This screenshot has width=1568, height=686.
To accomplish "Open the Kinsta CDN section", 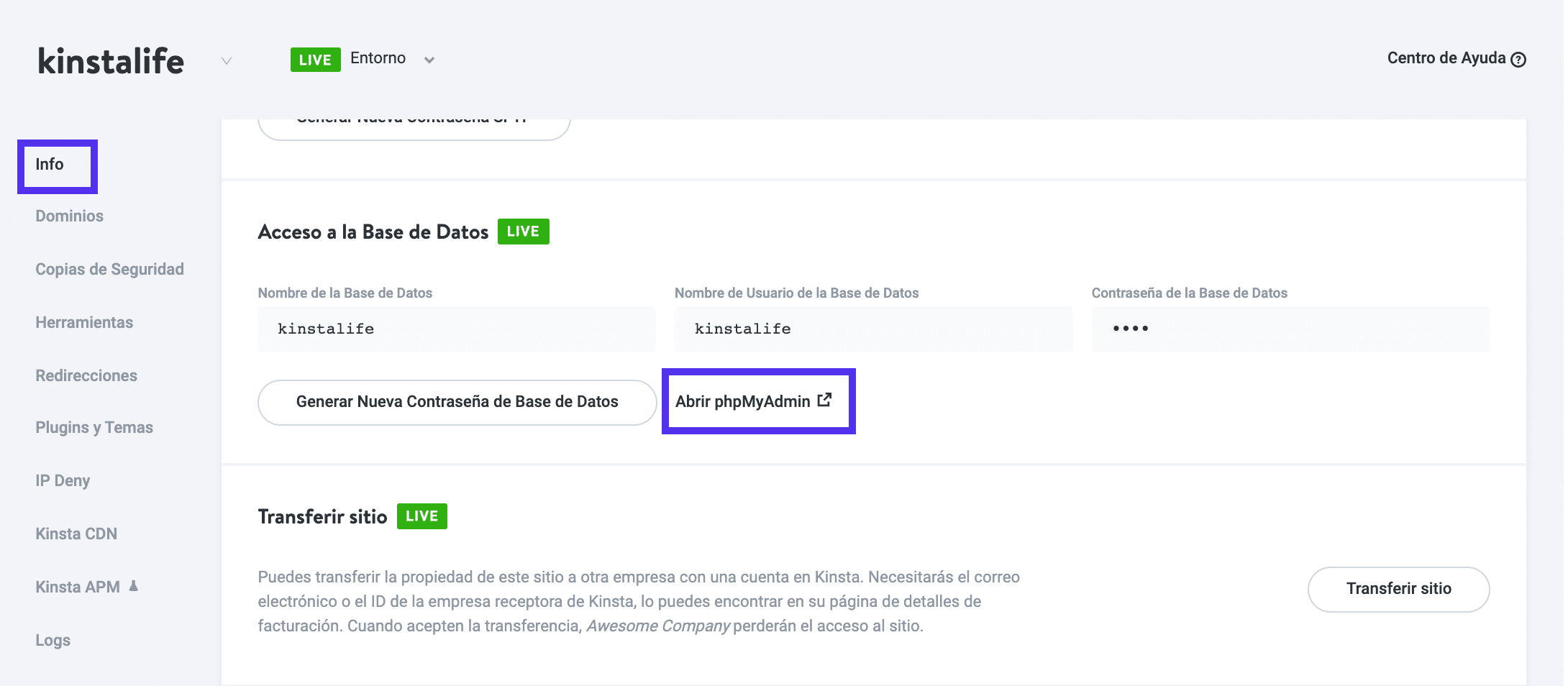I will click(76, 534).
